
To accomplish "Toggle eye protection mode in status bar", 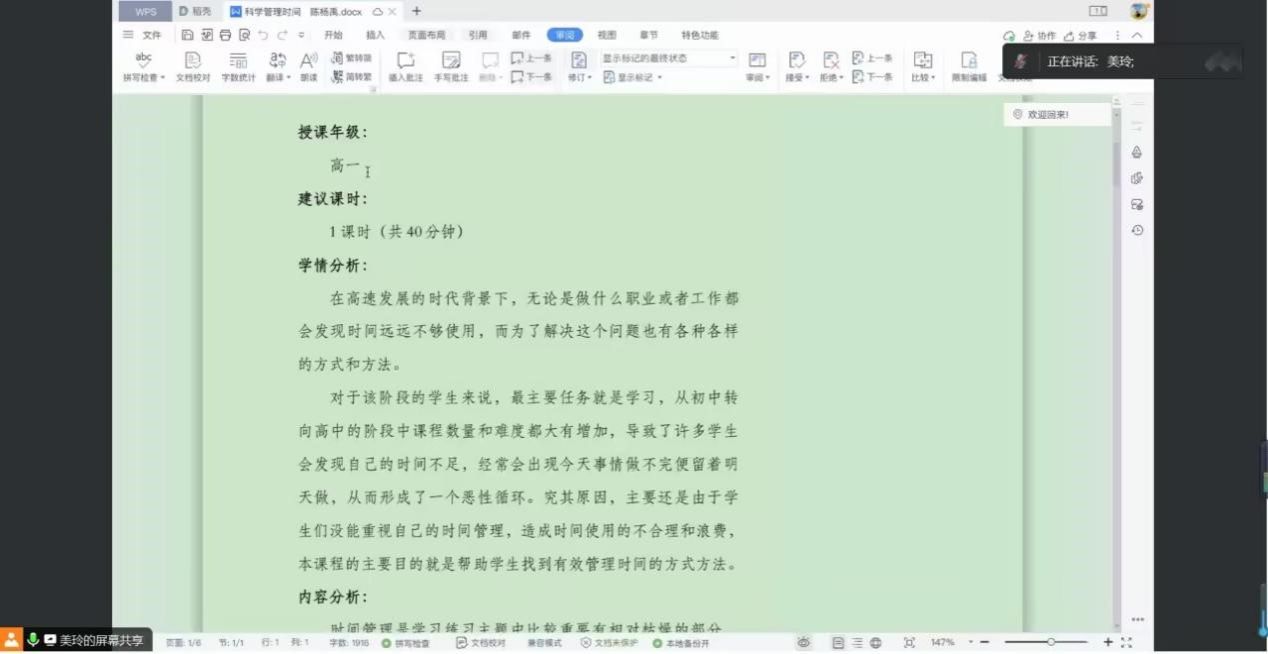I will [x=804, y=643].
